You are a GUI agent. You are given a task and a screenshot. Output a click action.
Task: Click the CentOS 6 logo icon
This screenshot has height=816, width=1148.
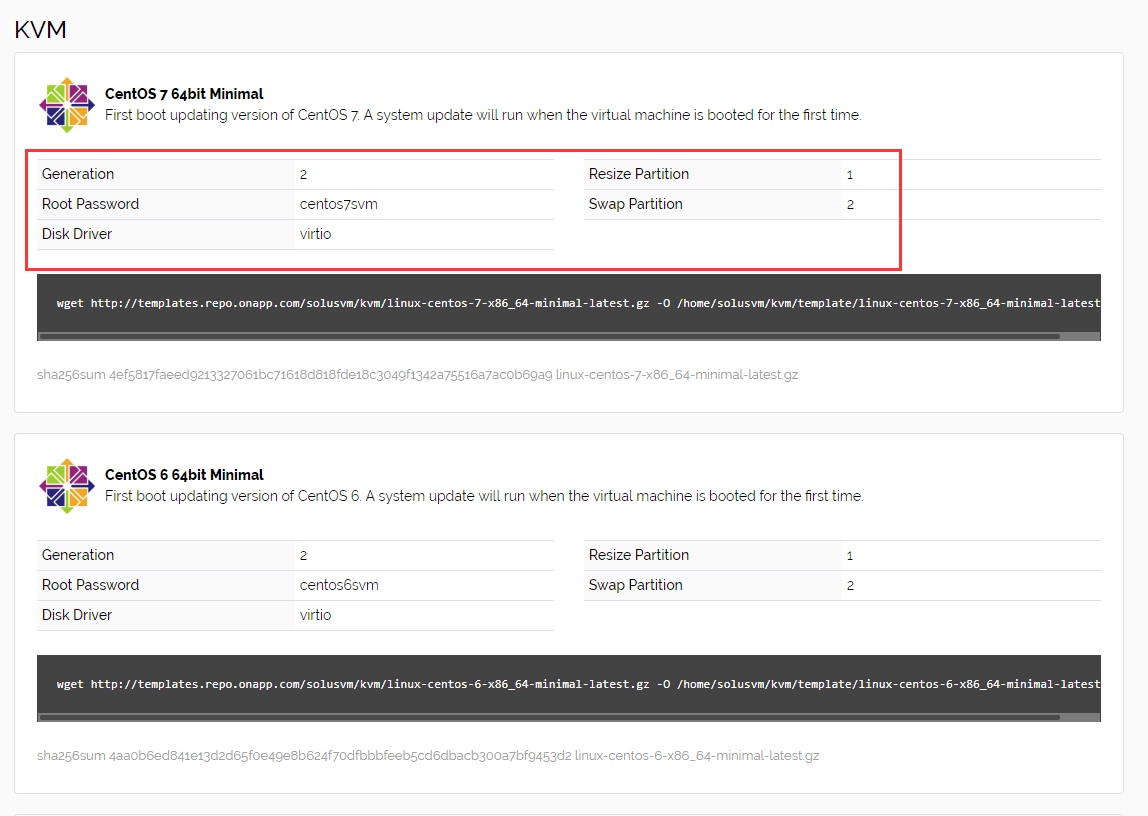click(66, 486)
